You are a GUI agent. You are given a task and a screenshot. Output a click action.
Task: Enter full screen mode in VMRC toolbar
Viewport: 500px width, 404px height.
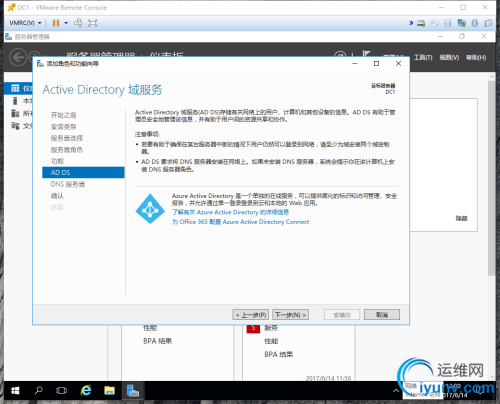[92, 23]
